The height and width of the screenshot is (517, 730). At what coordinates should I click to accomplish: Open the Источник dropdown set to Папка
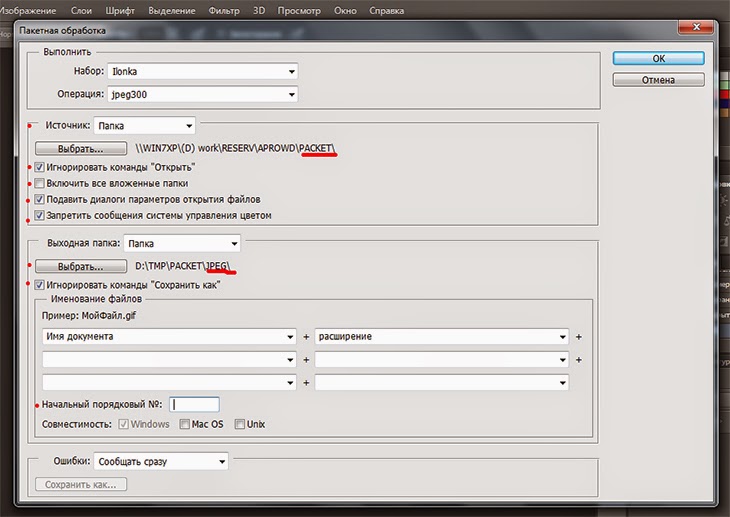tap(144, 125)
